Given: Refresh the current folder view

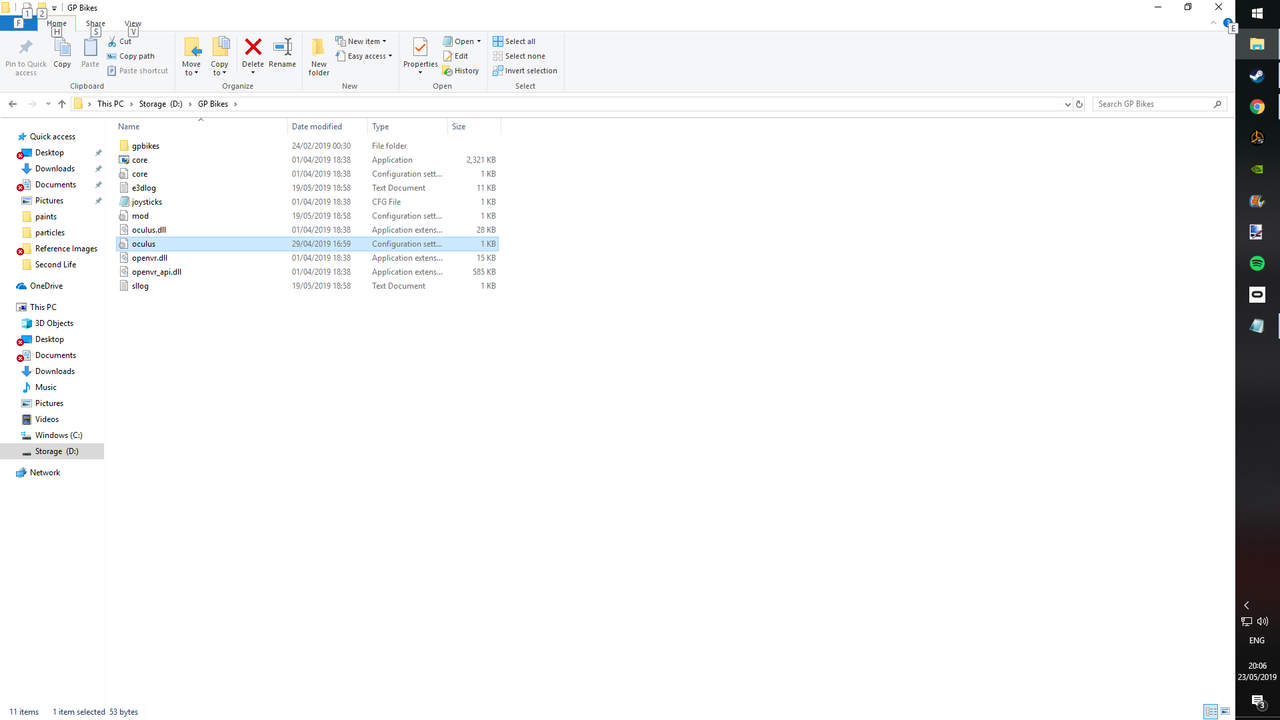Looking at the screenshot, I should pos(1079,104).
